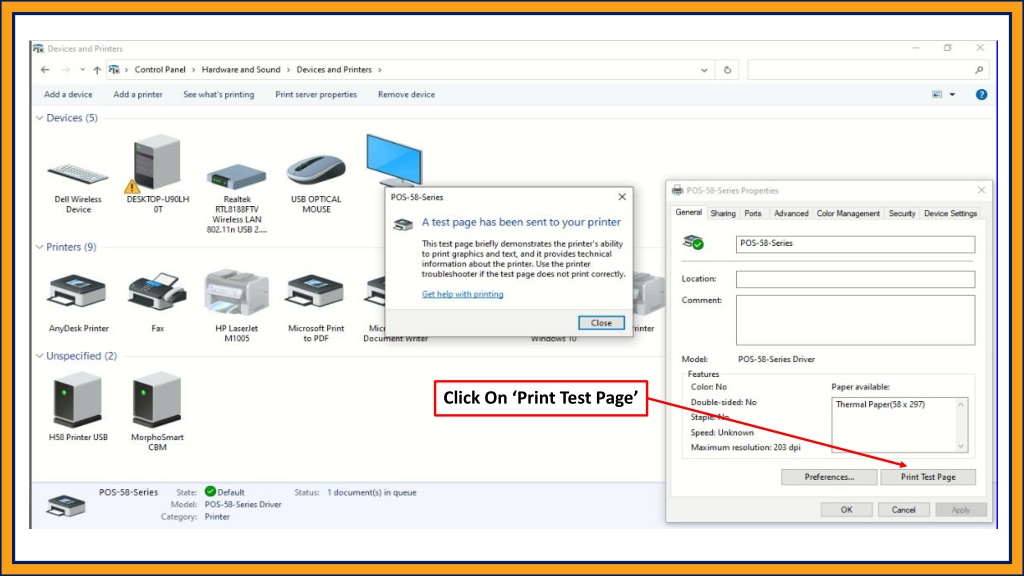The width and height of the screenshot is (1024, 576).
Task: Click Cancel in POS-58-Series Properties
Action: click(x=903, y=510)
